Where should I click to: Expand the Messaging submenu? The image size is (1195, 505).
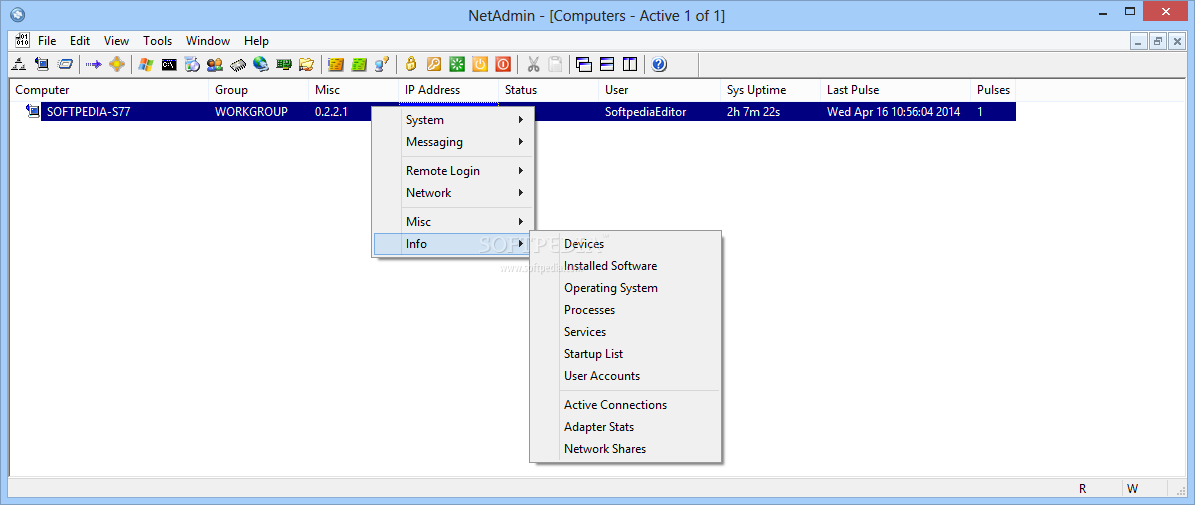(x=453, y=142)
